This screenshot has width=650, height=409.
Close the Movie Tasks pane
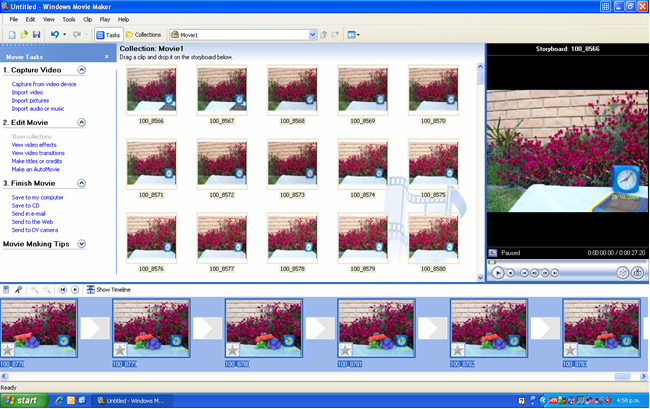[x=107, y=57]
